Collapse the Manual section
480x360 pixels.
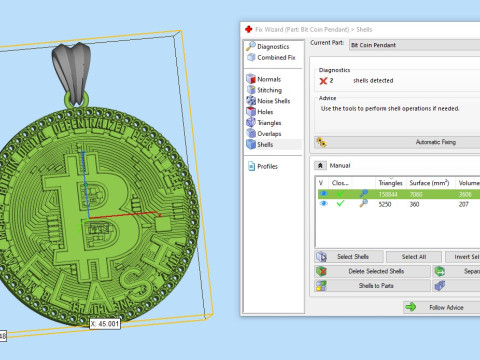coord(320,165)
